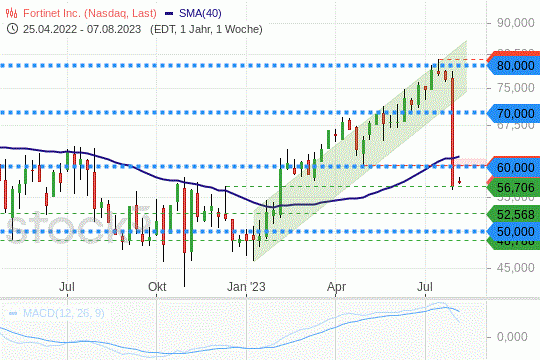Click the date range '25.04.2022 - 07.08.2023'
Screen dimensions: 540x360
82,29
